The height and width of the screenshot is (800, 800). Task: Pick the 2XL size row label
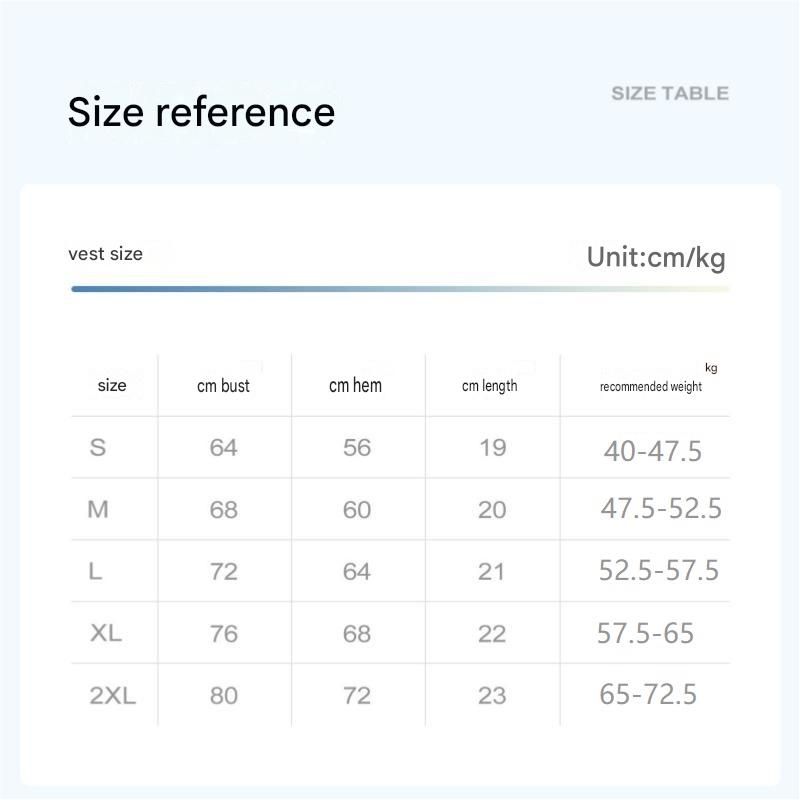[113, 695]
